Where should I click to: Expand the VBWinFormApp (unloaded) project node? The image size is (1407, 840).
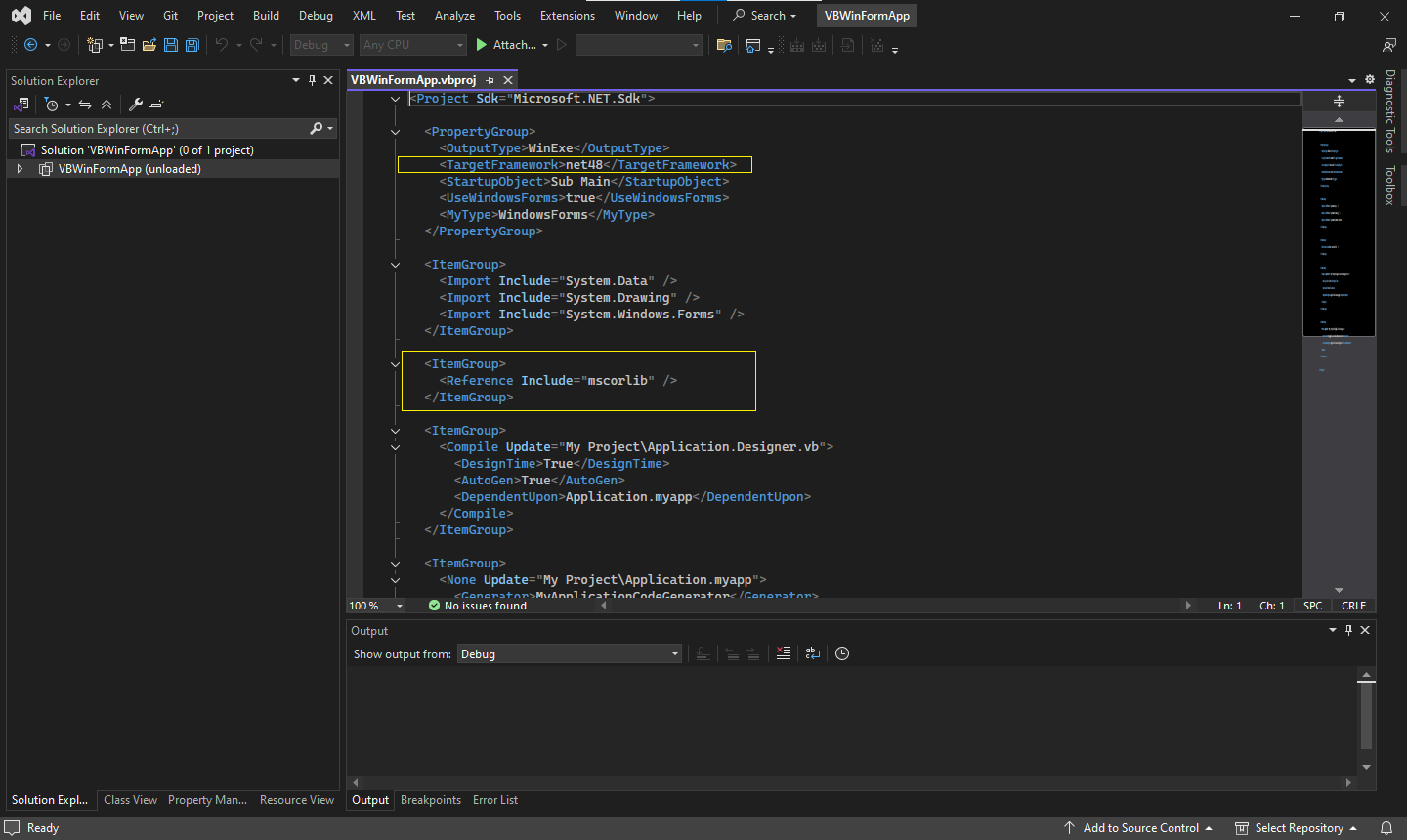pos(20,169)
